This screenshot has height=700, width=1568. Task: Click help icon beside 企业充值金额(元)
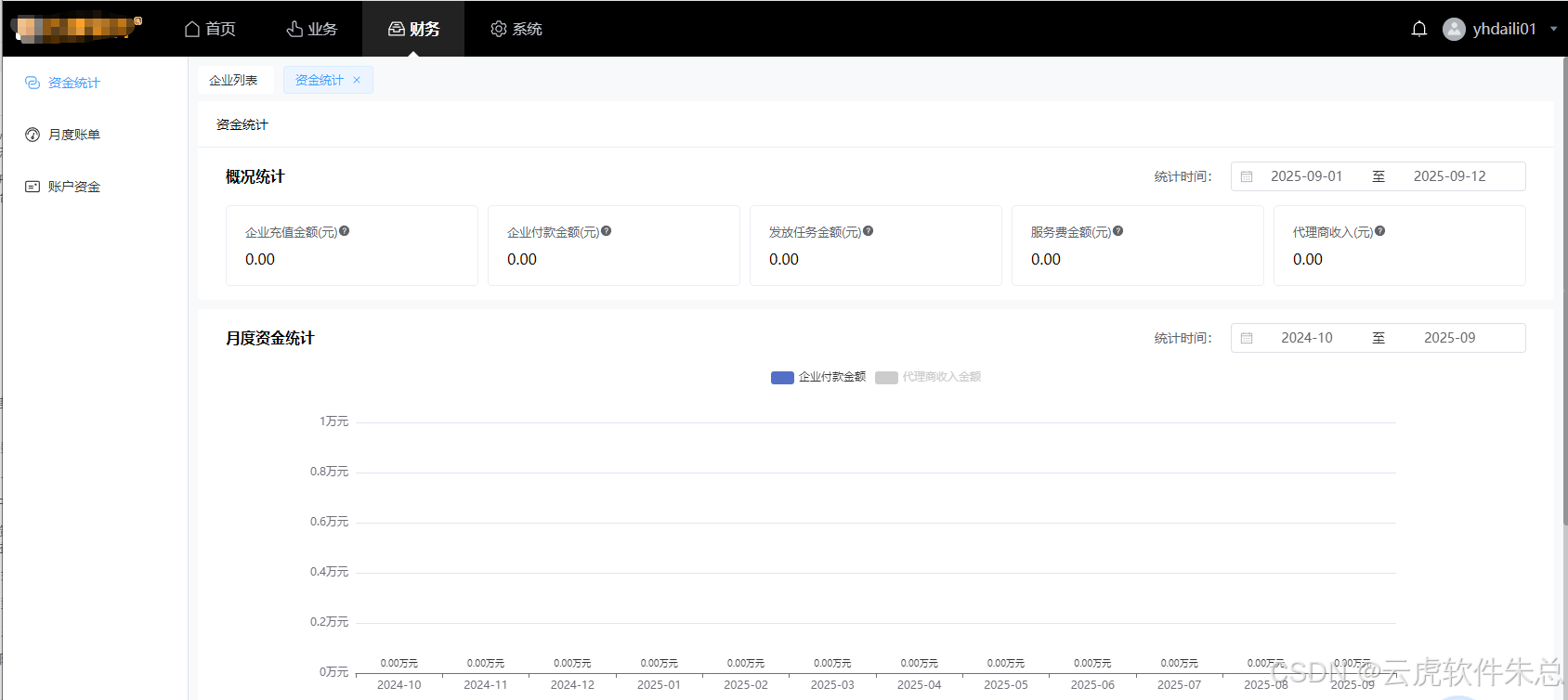click(x=345, y=231)
